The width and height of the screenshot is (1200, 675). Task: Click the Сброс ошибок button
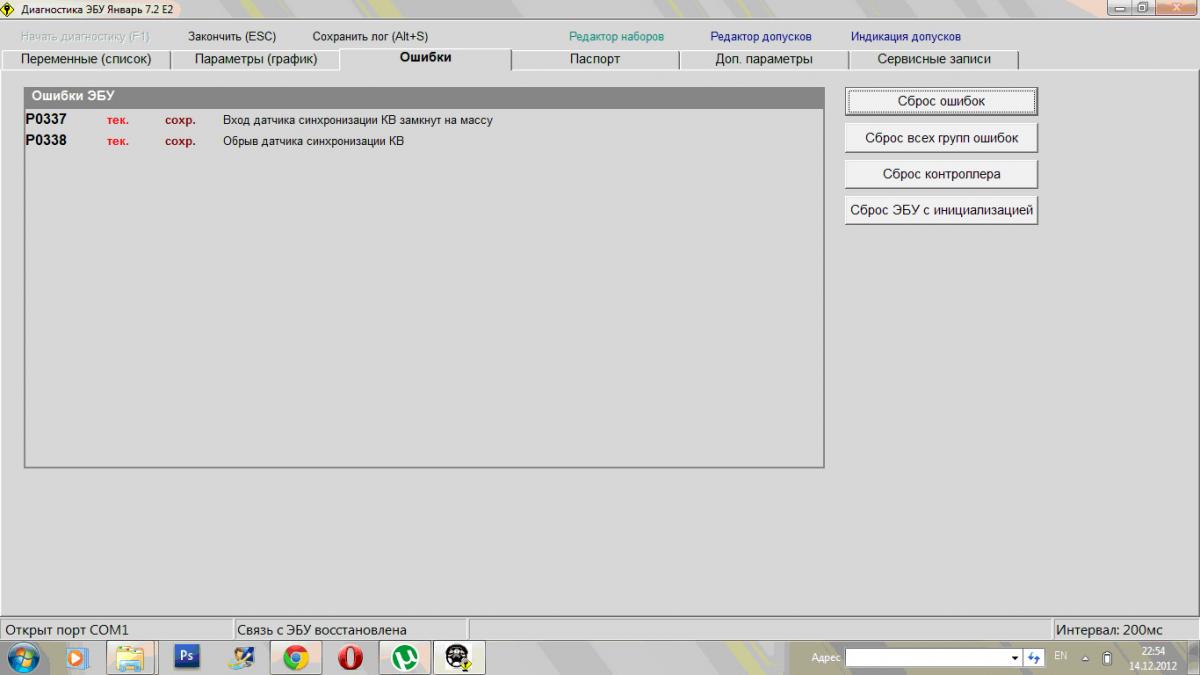[941, 101]
